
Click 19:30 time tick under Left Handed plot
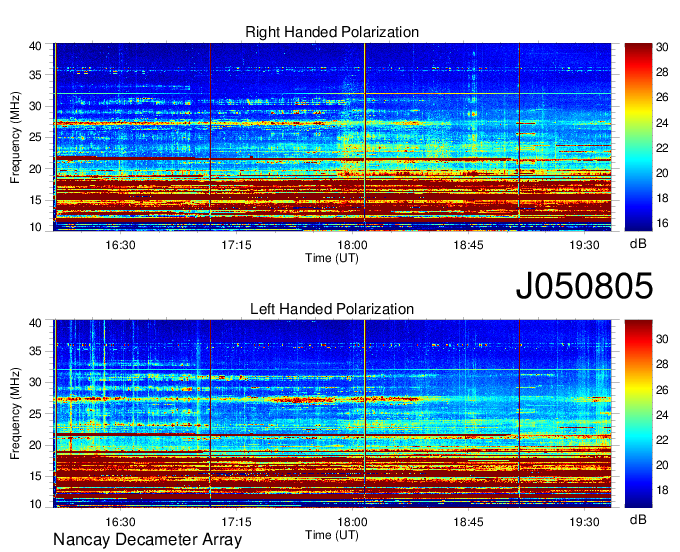coord(585,522)
